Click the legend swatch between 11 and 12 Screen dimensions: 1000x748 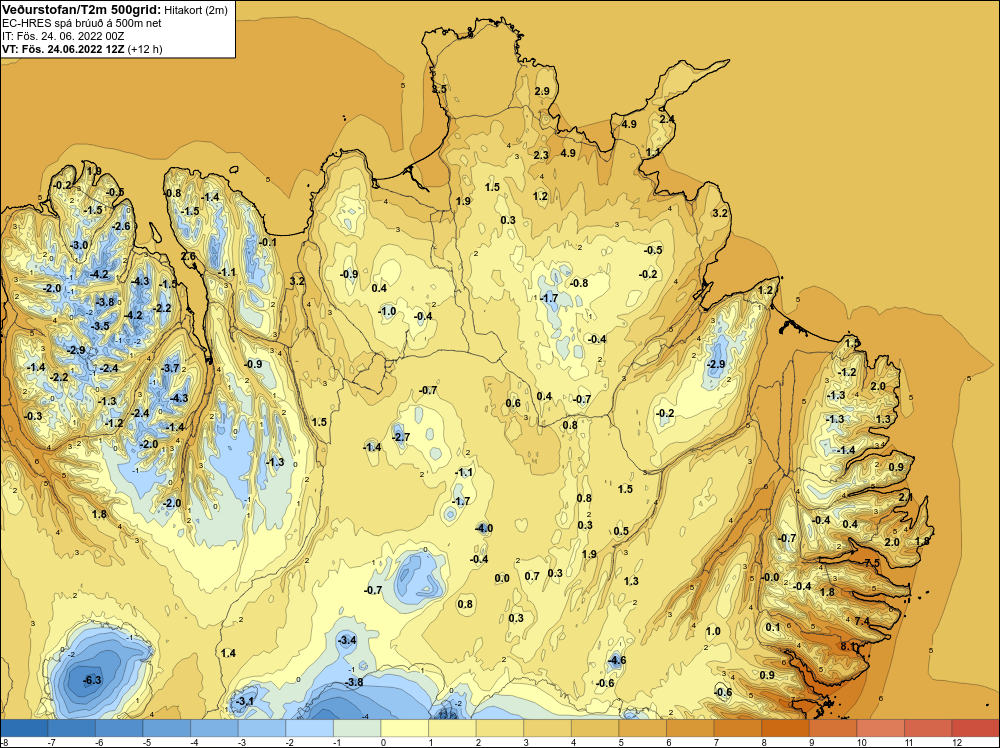[927, 728]
